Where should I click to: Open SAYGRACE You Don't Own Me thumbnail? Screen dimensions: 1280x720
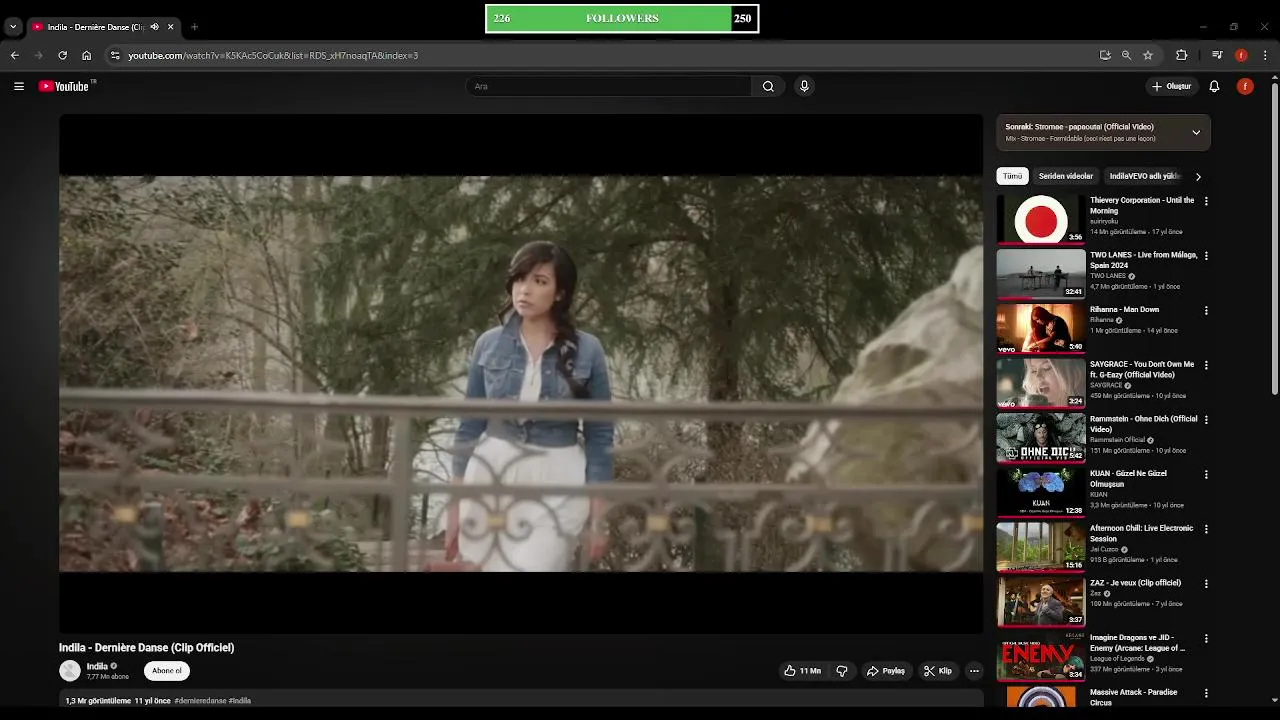click(x=1041, y=383)
